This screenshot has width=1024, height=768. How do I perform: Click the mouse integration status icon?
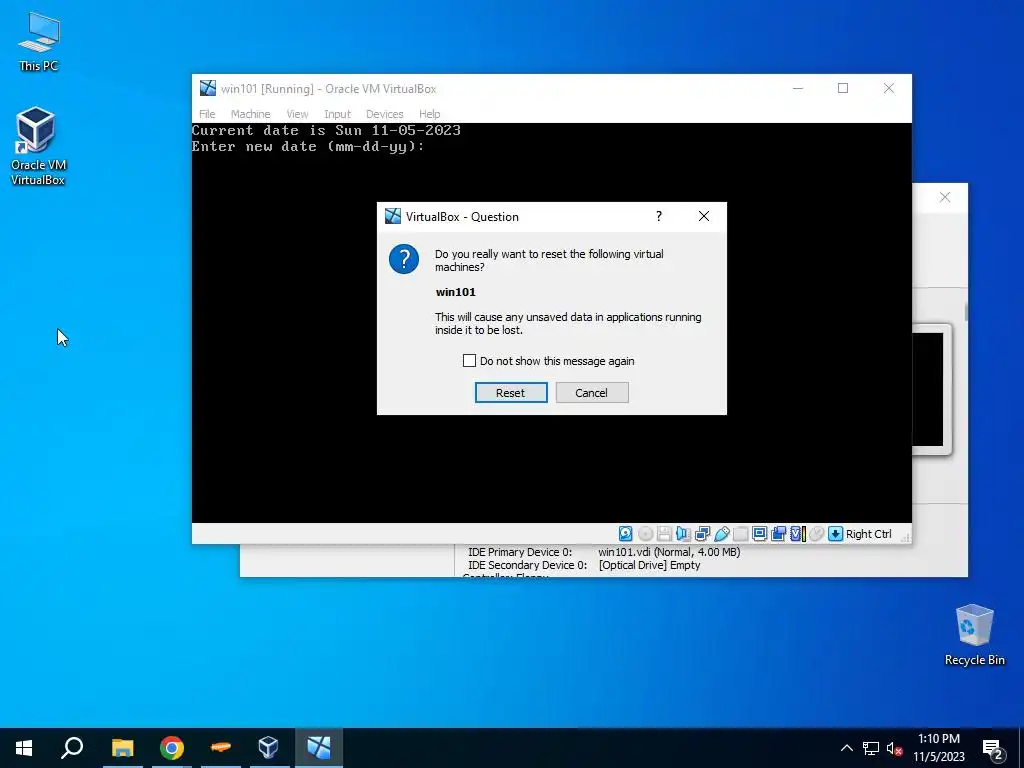[816, 534]
